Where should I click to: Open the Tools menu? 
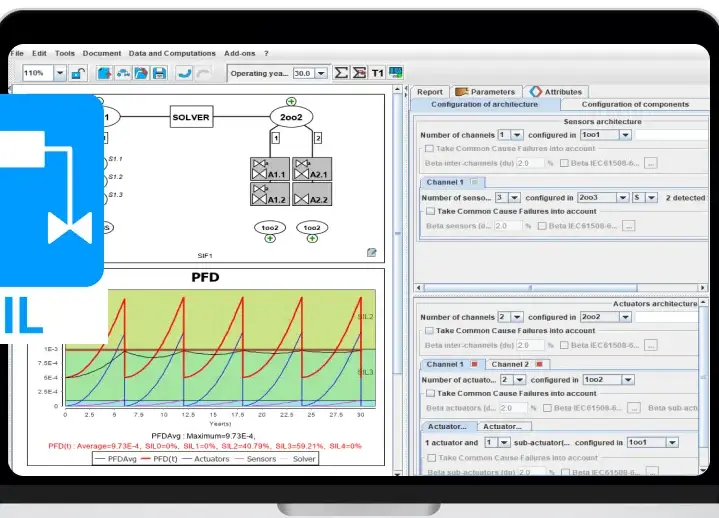pos(65,53)
